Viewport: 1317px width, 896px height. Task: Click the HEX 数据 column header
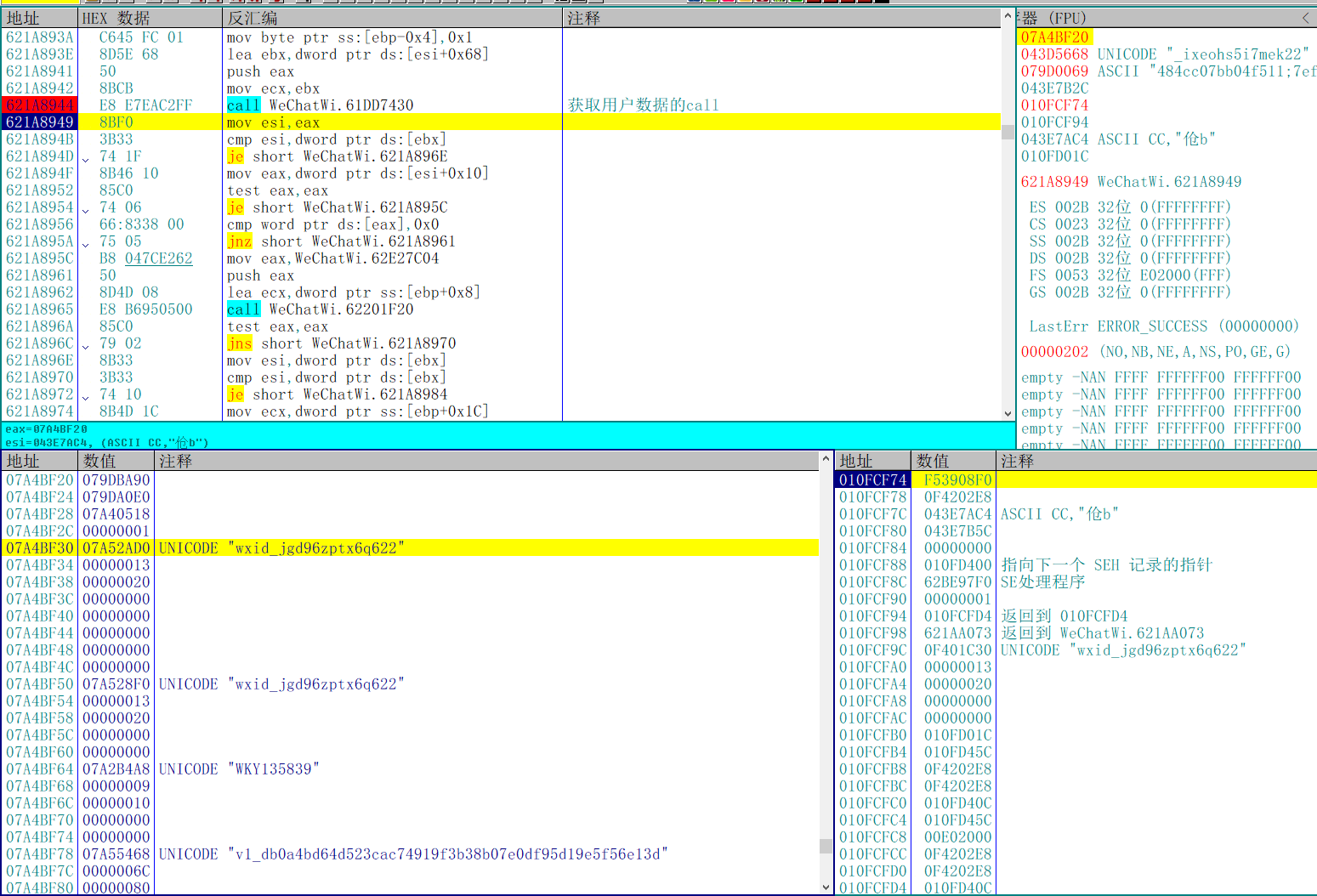click(150, 18)
